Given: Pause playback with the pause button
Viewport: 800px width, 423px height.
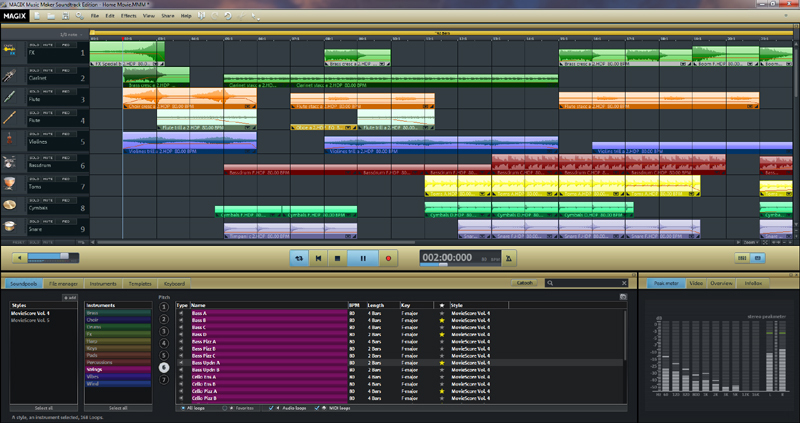Looking at the screenshot, I should click(x=363, y=258).
